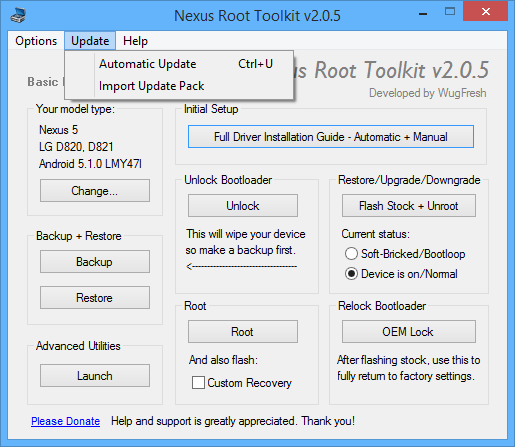
Task: Click the OEM Lock button
Action: (409, 332)
